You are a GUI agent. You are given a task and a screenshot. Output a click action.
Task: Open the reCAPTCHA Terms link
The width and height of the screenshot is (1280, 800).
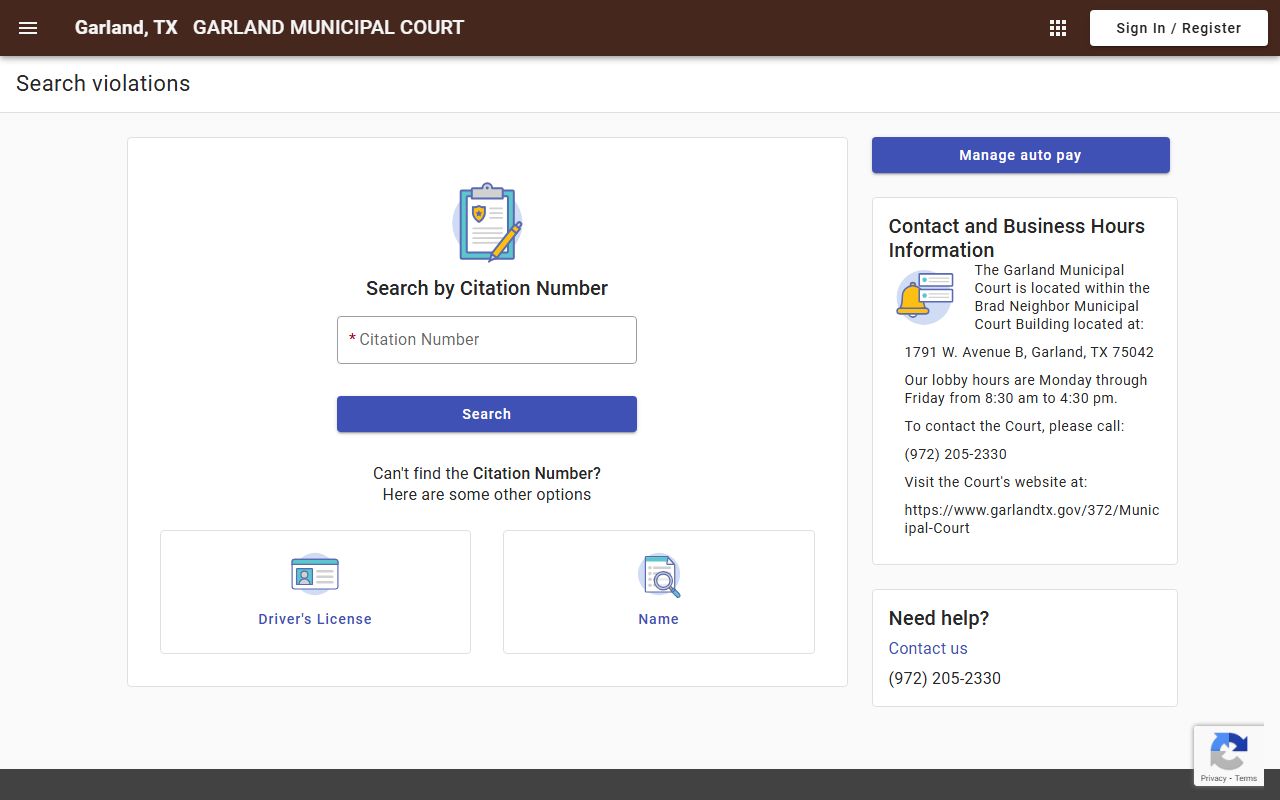click(1246, 778)
